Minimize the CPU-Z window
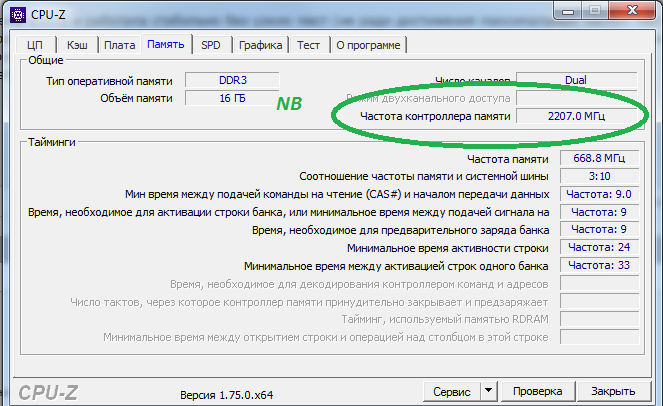Viewport: 663px width, 406px height. coord(568,11)
